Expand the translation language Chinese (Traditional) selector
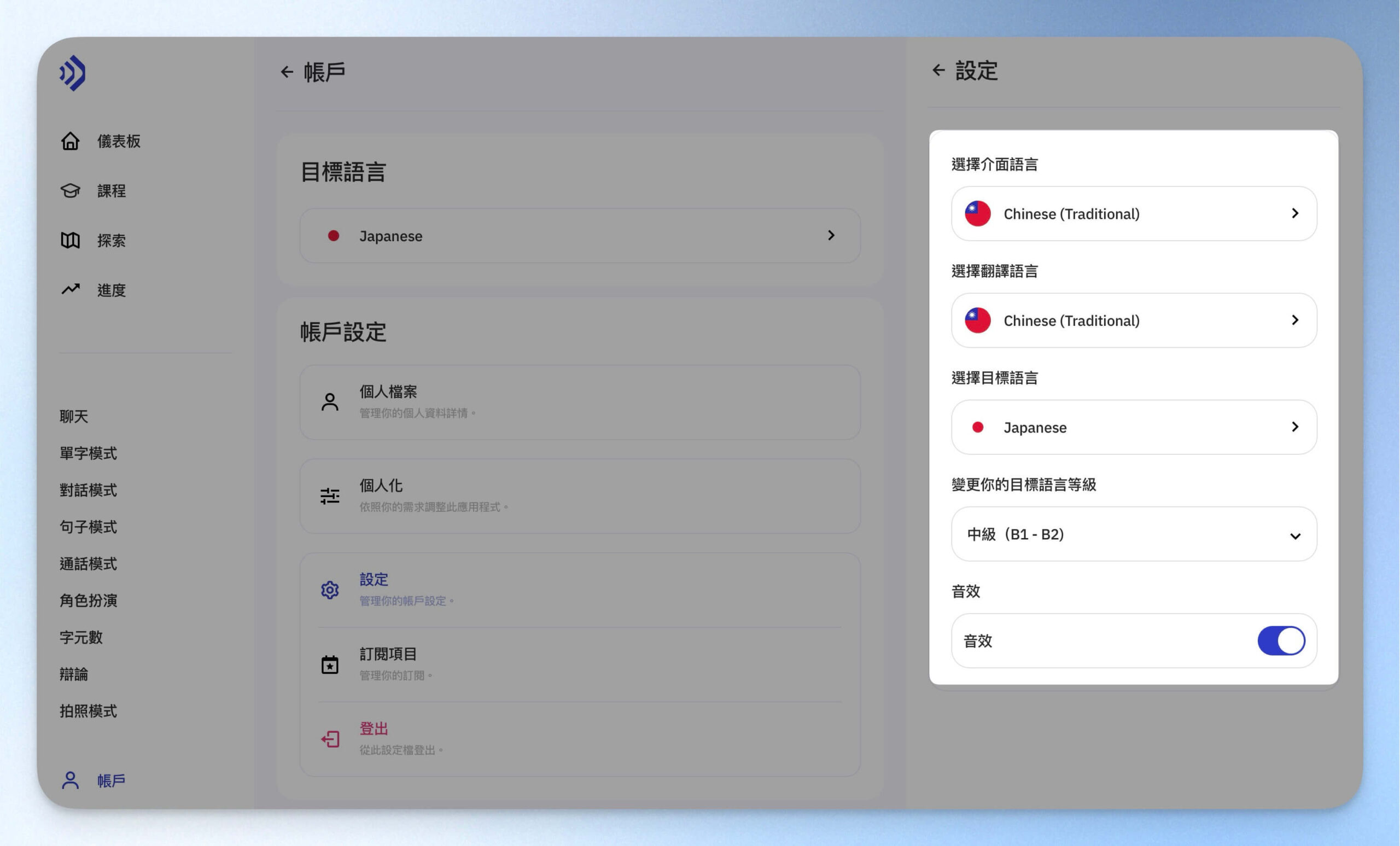 pos(1134,320)
